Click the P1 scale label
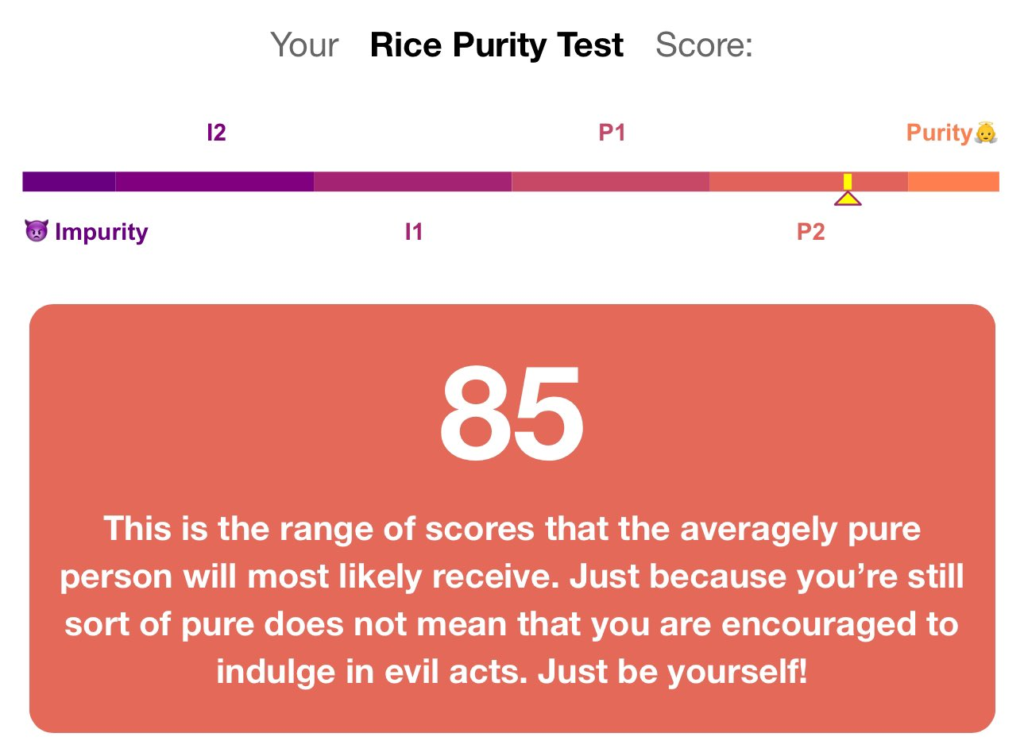This screenshot has width=1024, height=756. (x=612, y=133)
